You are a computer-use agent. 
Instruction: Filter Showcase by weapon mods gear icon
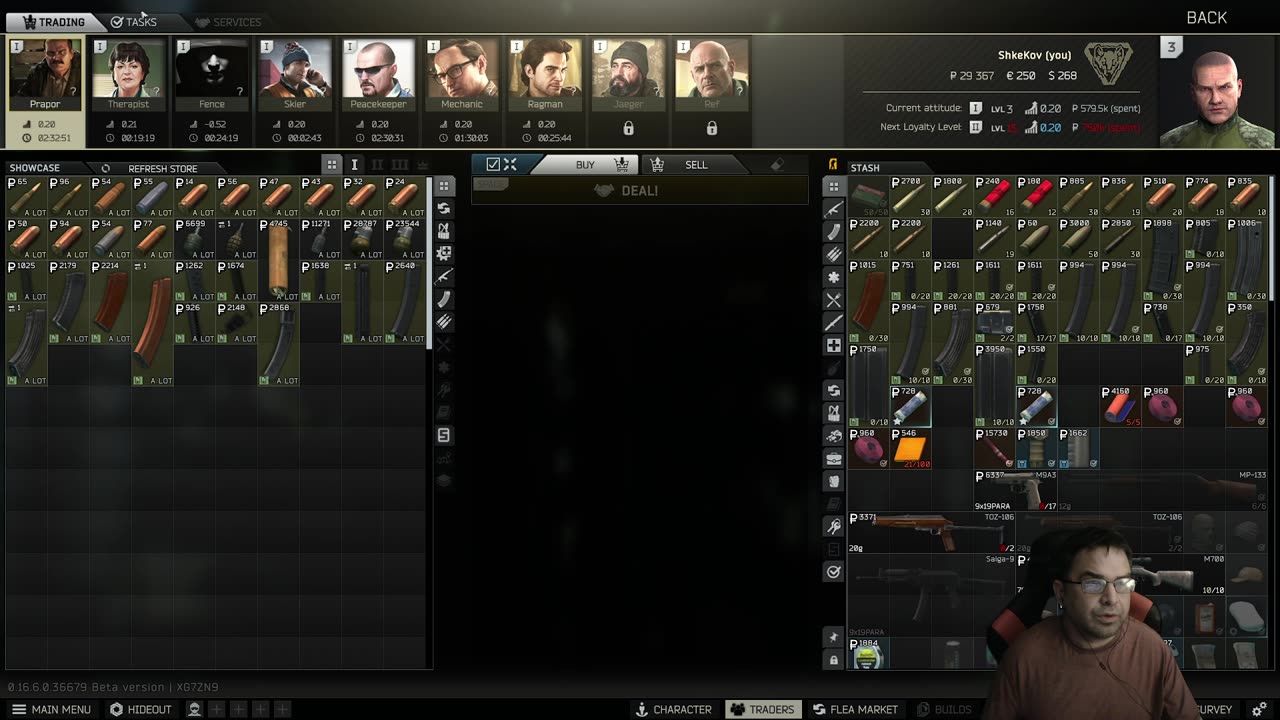[444, 254]
